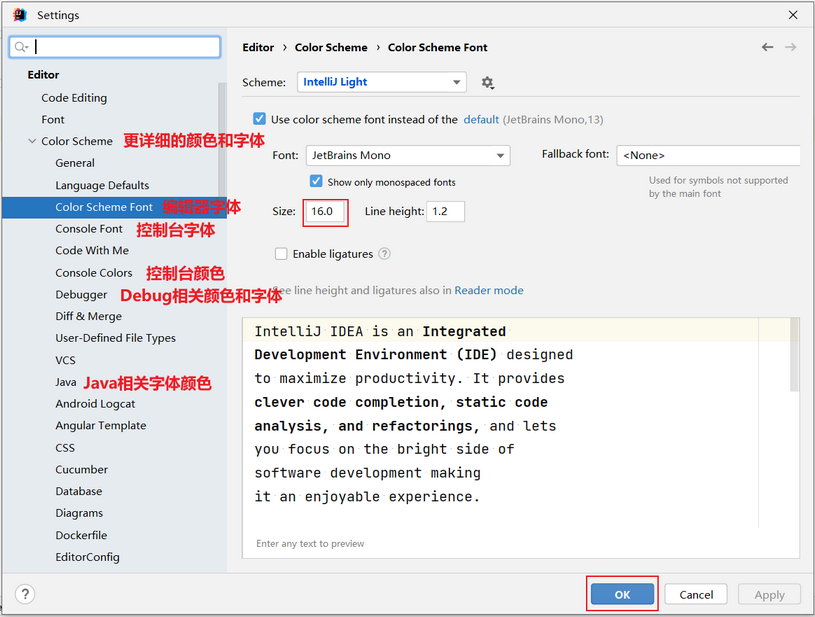The width and height of the screenshot is (815, 617).
Task: Uncheck Use color scheme font checkbox
Action: (259, 119)
